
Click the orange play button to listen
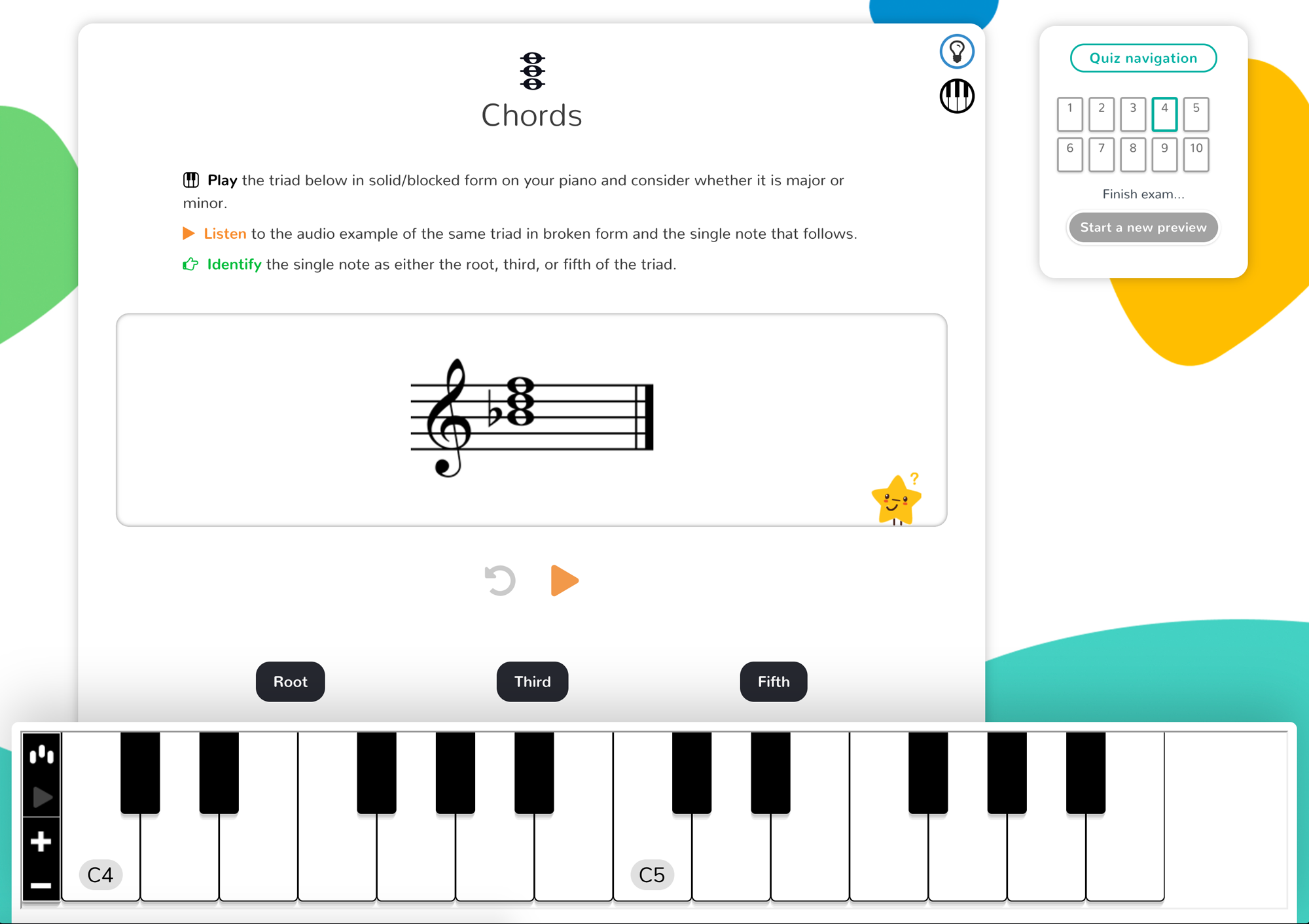pyautogui.click(x=563, y=580)
